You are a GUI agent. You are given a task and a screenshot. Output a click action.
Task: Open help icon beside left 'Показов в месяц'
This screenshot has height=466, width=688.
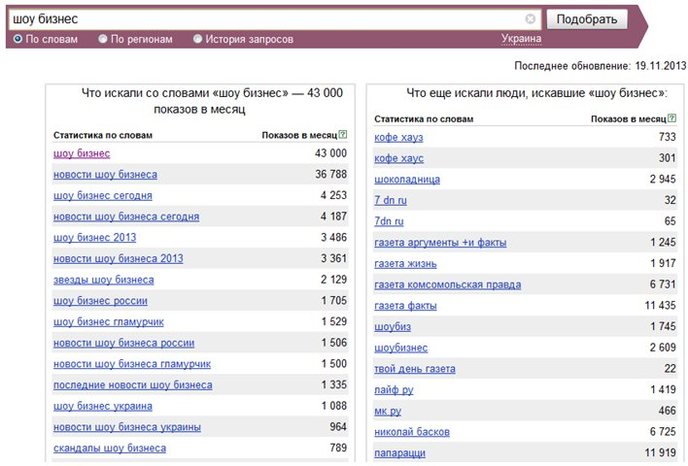tap(343, 135)
